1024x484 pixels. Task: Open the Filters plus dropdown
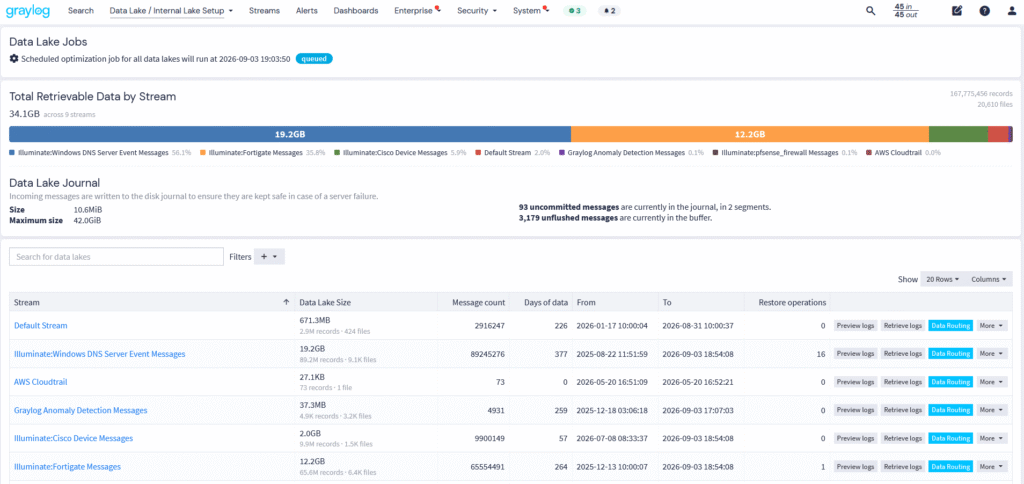click(x=269, y=257)
